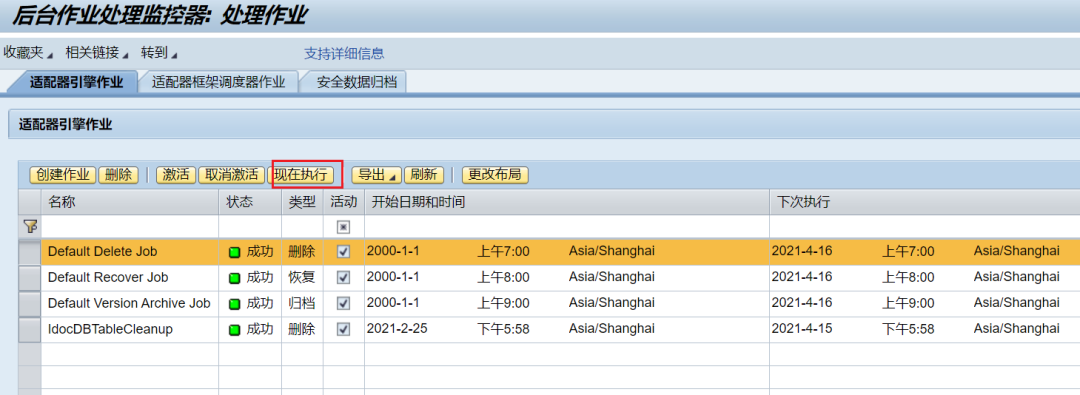
Task: Click the 'Default Recover Job' name cell
Action: 130,278
